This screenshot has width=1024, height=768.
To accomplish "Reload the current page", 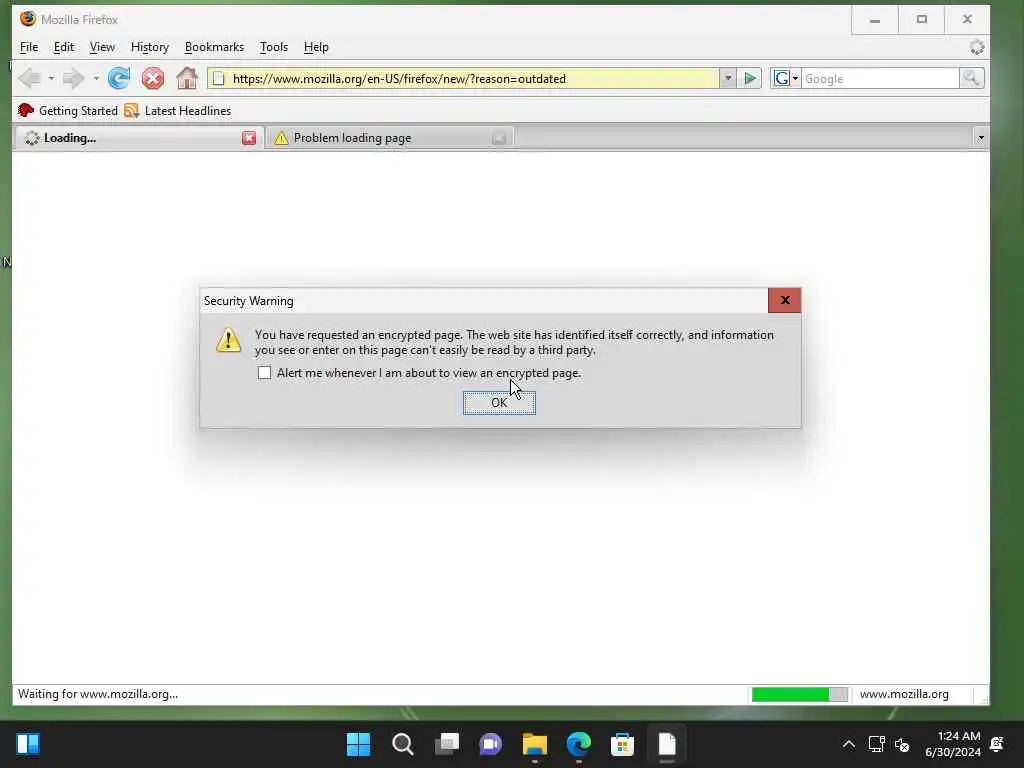I will pos(119,78).
